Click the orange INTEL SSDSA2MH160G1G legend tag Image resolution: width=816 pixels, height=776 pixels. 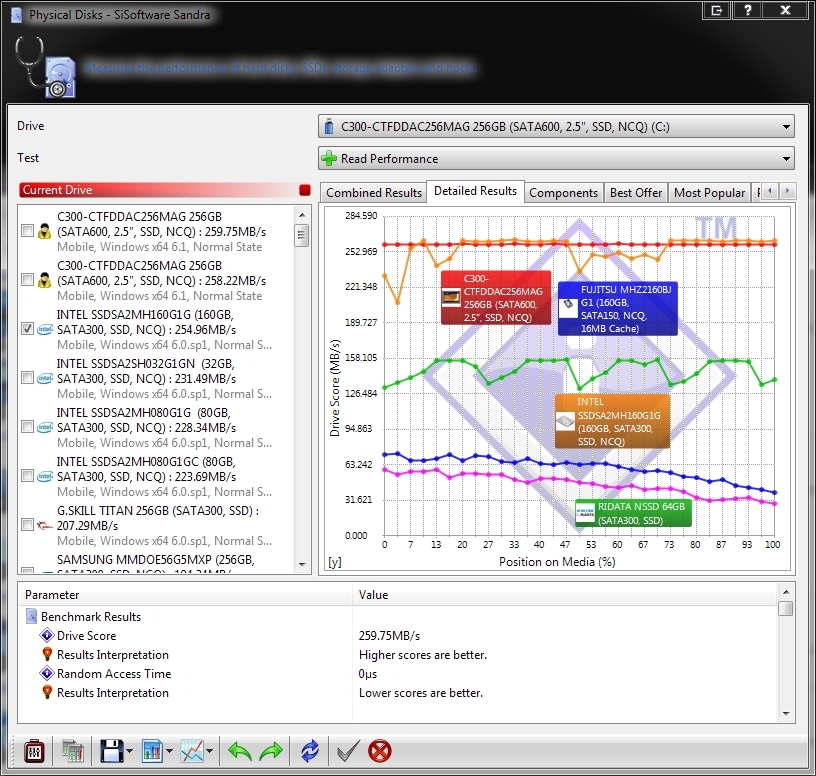coord(613,421)
